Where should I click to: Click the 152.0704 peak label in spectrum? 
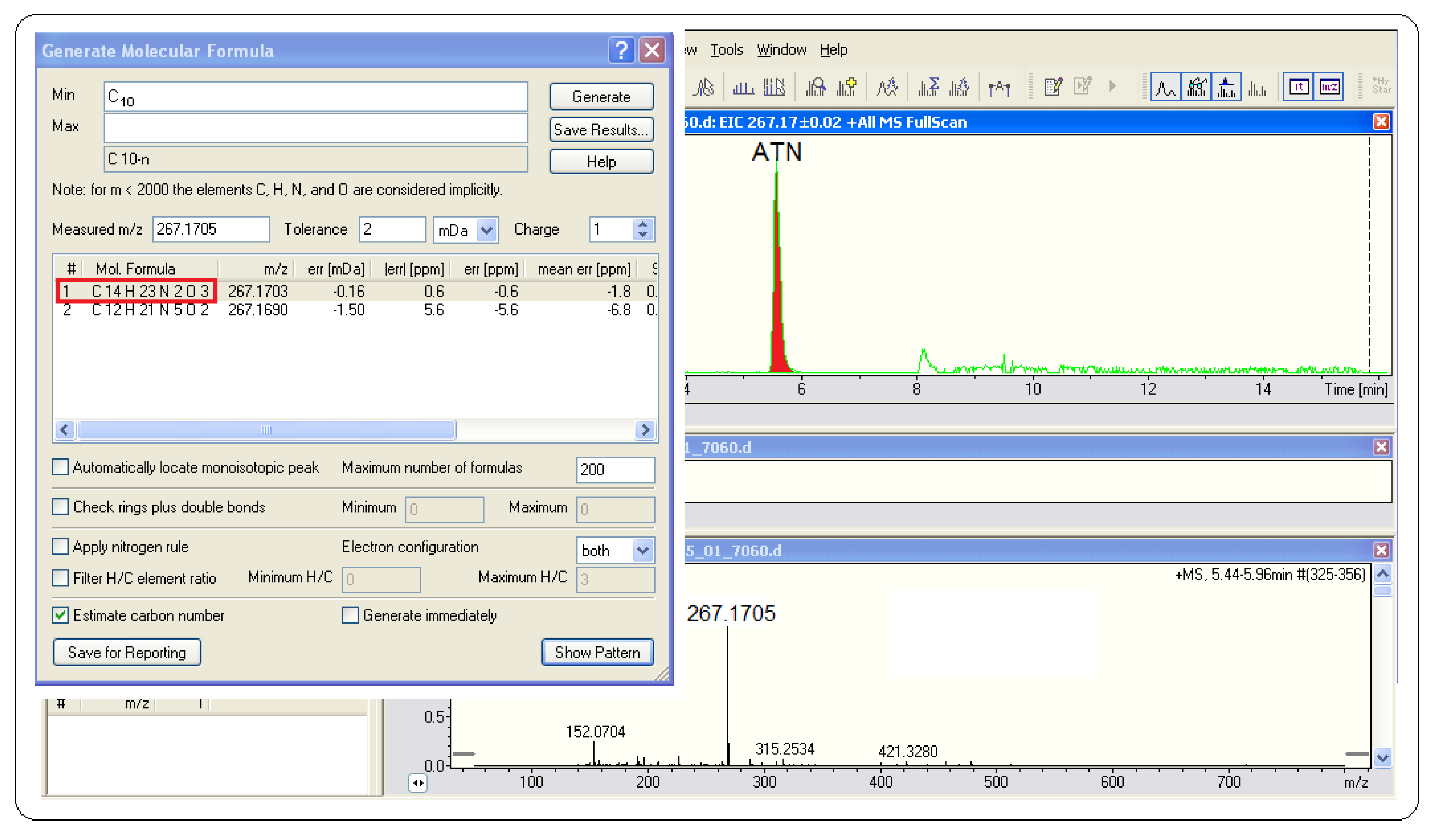(x=595, y=731)
